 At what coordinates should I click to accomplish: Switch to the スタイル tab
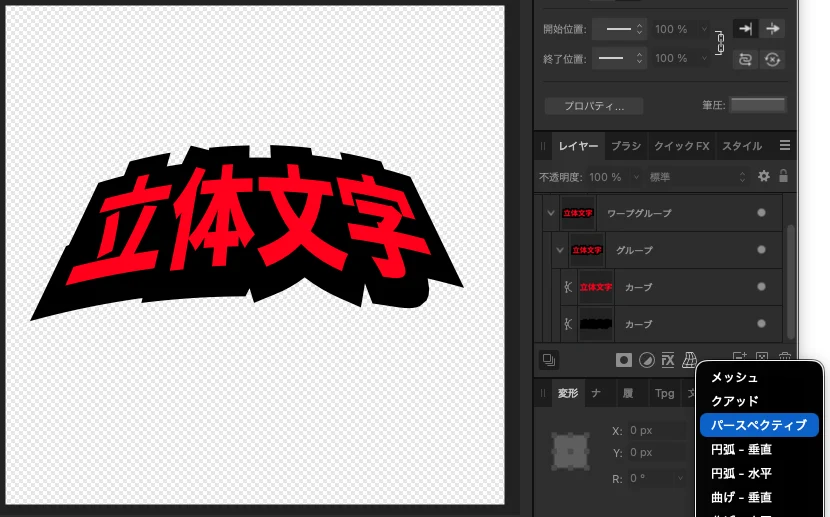pos(742,146)
